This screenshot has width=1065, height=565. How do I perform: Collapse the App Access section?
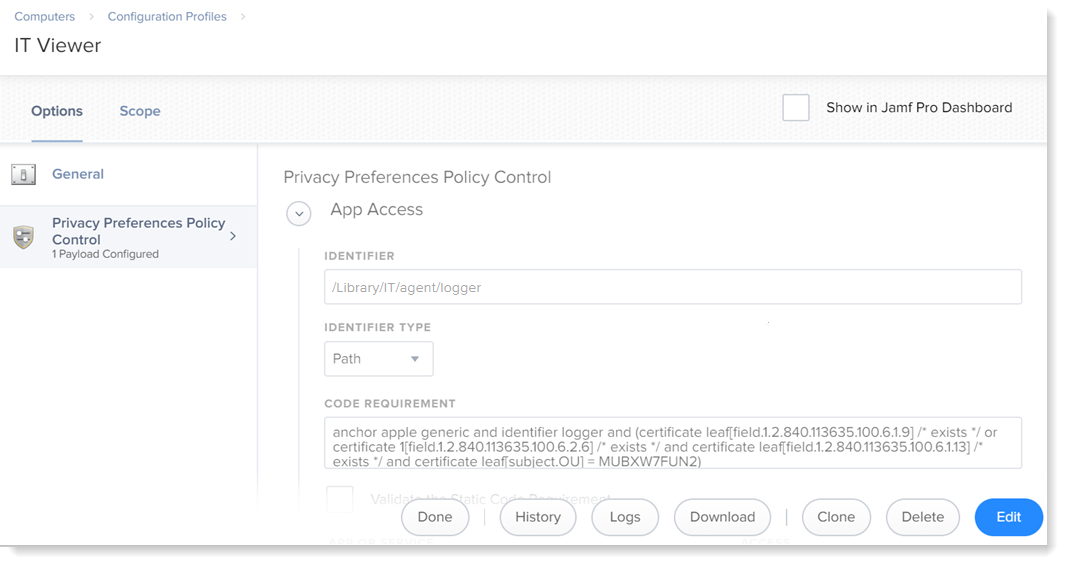click(x=298, y=213)
